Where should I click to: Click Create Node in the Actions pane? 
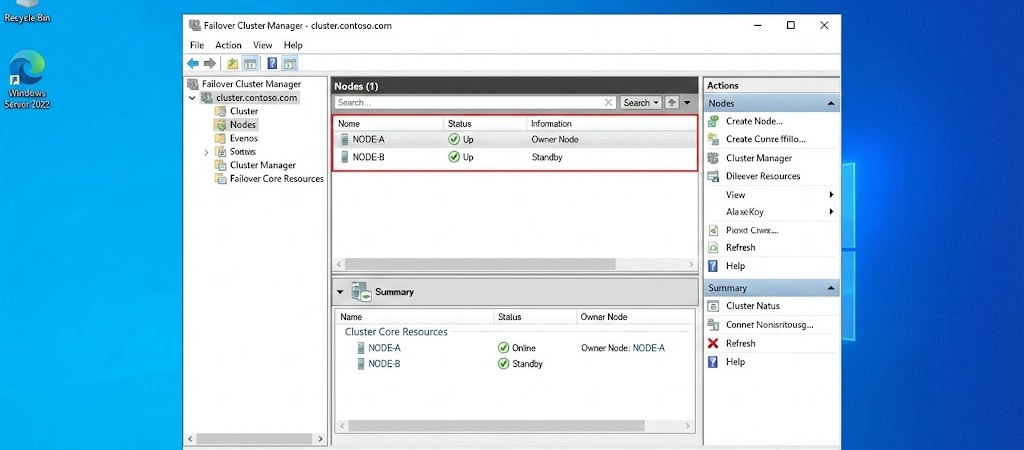click(753, 121)
